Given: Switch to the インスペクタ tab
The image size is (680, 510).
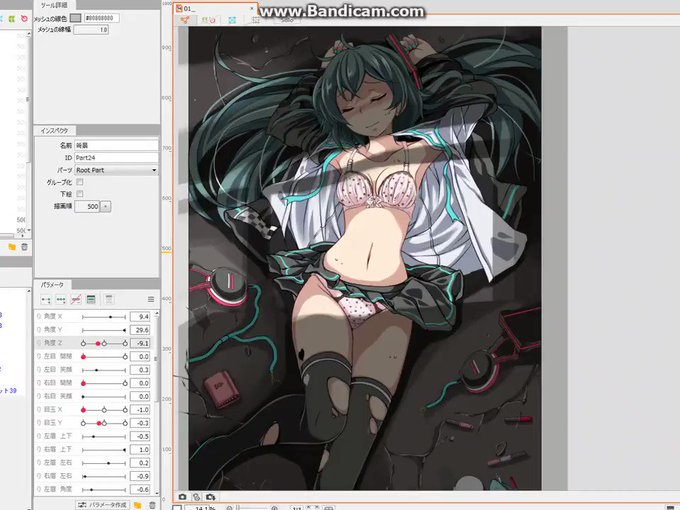Looking at the screenshot, I should pyautogui.click(x=54, y=131).
